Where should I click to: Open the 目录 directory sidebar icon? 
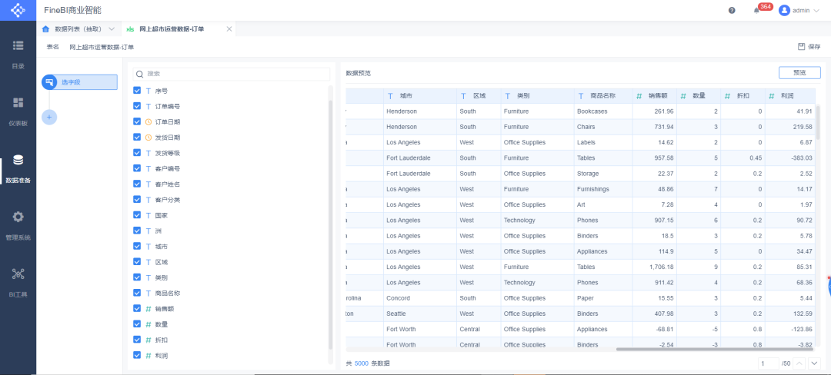pos(18,46)
